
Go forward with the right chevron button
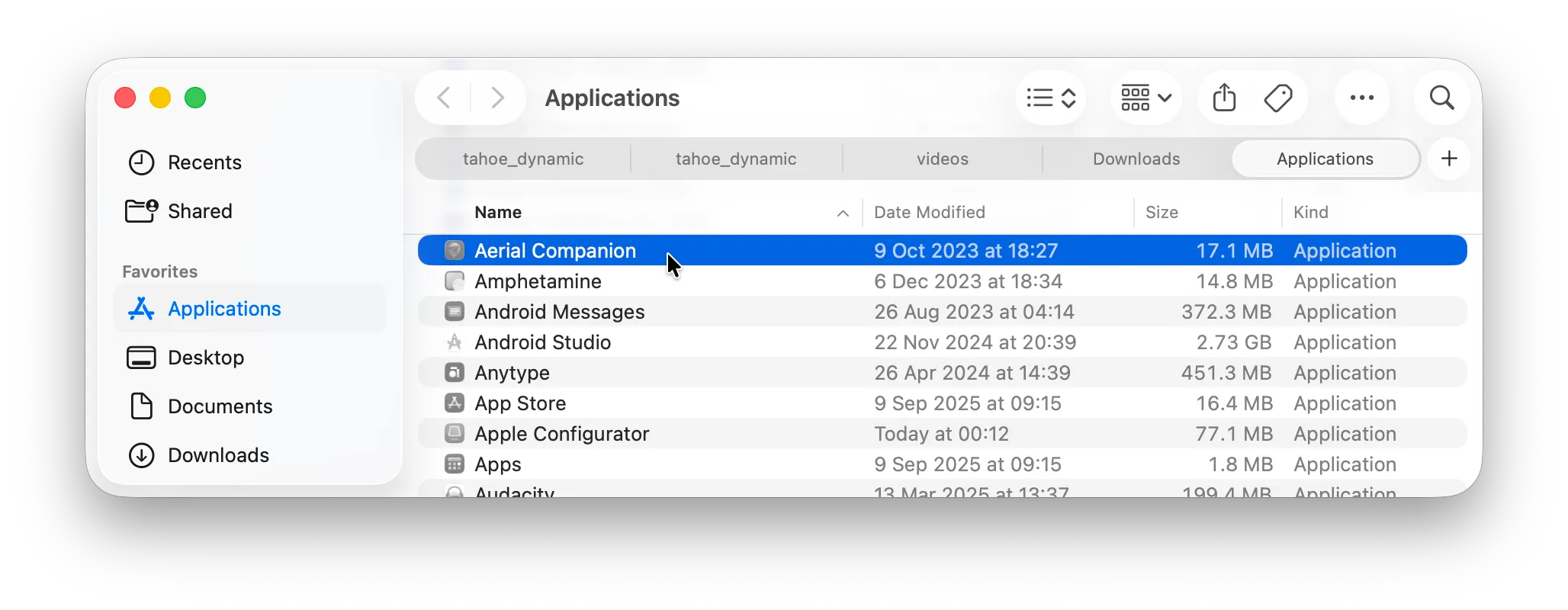coord(498,98)
